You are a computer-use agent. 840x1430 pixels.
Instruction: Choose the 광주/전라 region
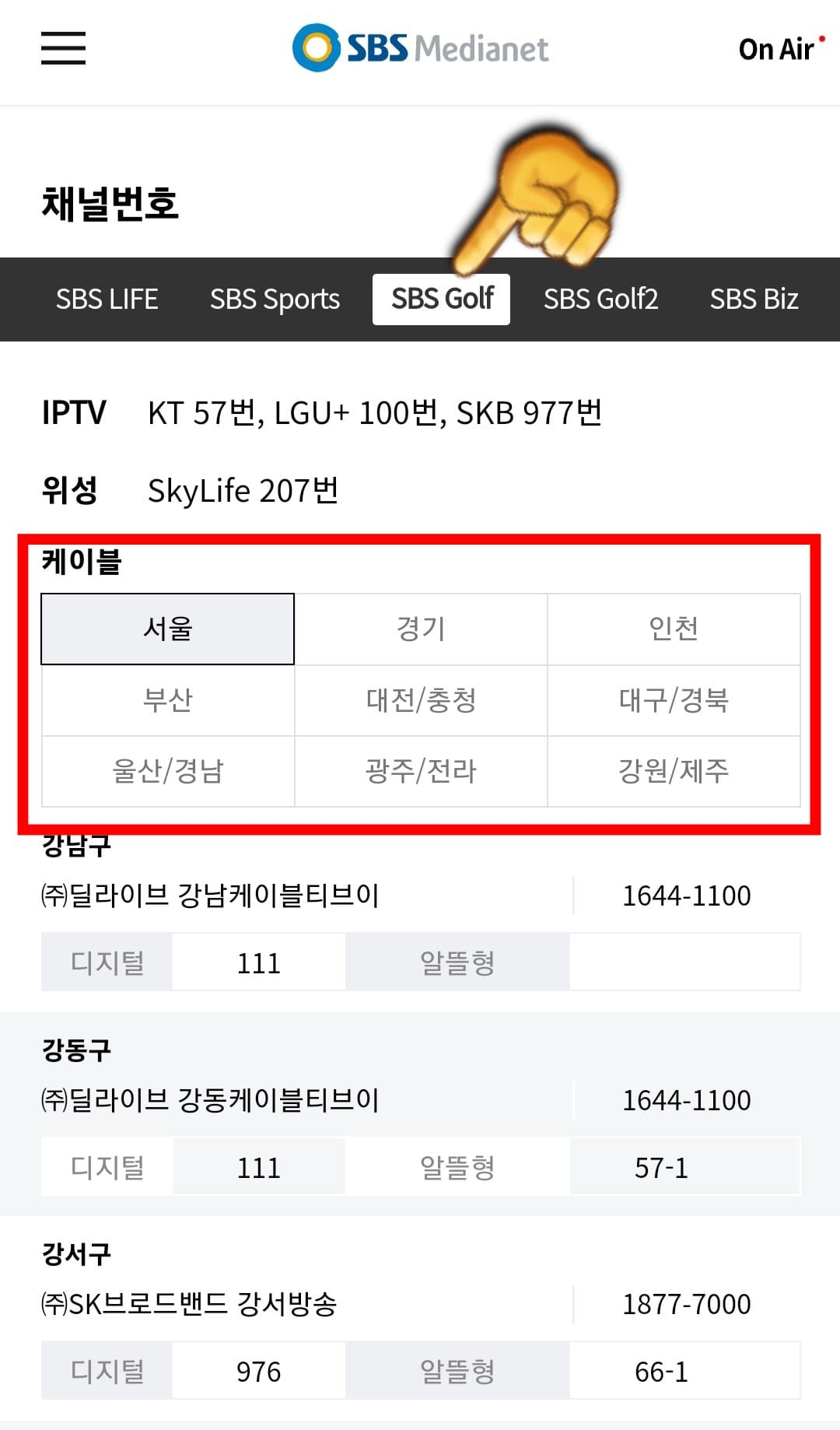(420, 770)
